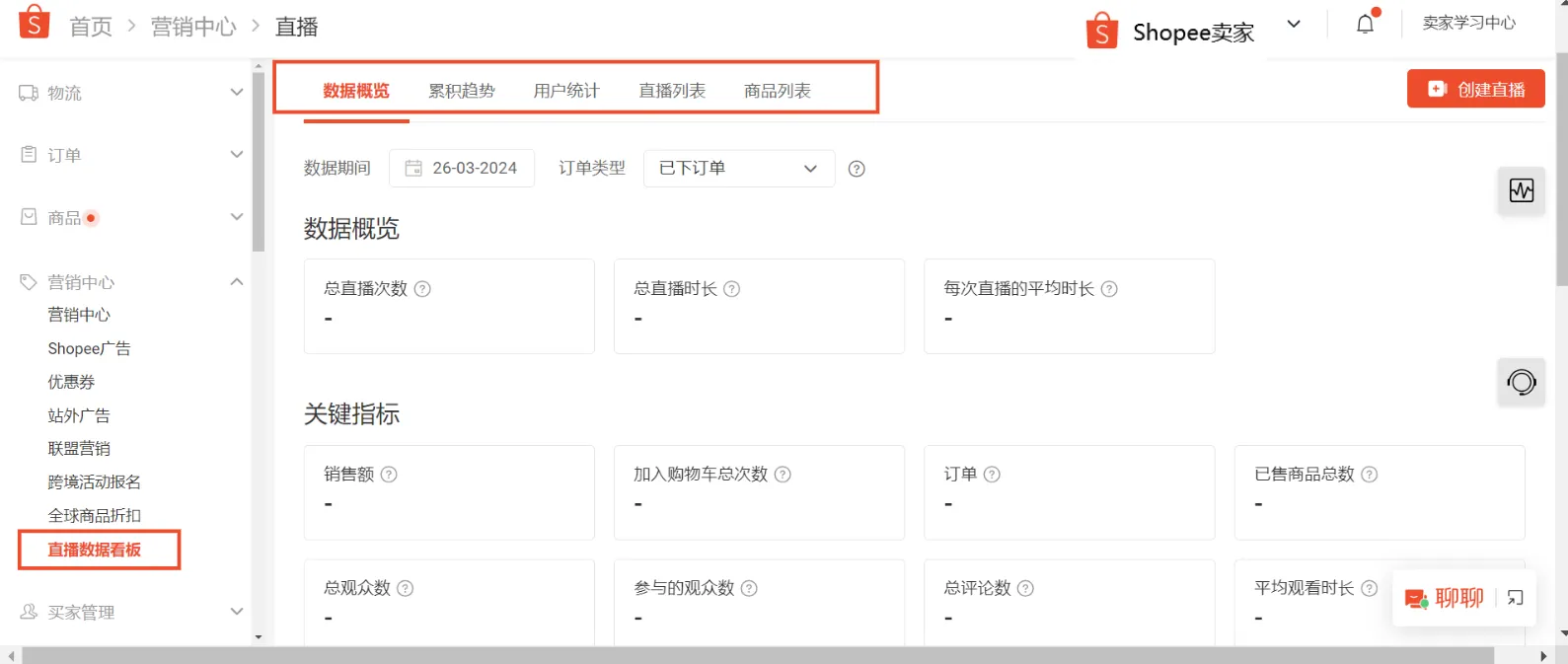Click the 直播 breadcrumb text
This screenshot has height=664, width=1568.
click(296, 28)
